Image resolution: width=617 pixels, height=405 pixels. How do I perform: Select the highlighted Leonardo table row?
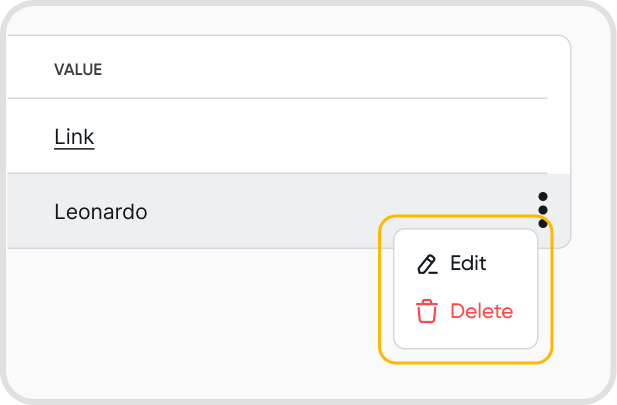[x=300, y=211]
